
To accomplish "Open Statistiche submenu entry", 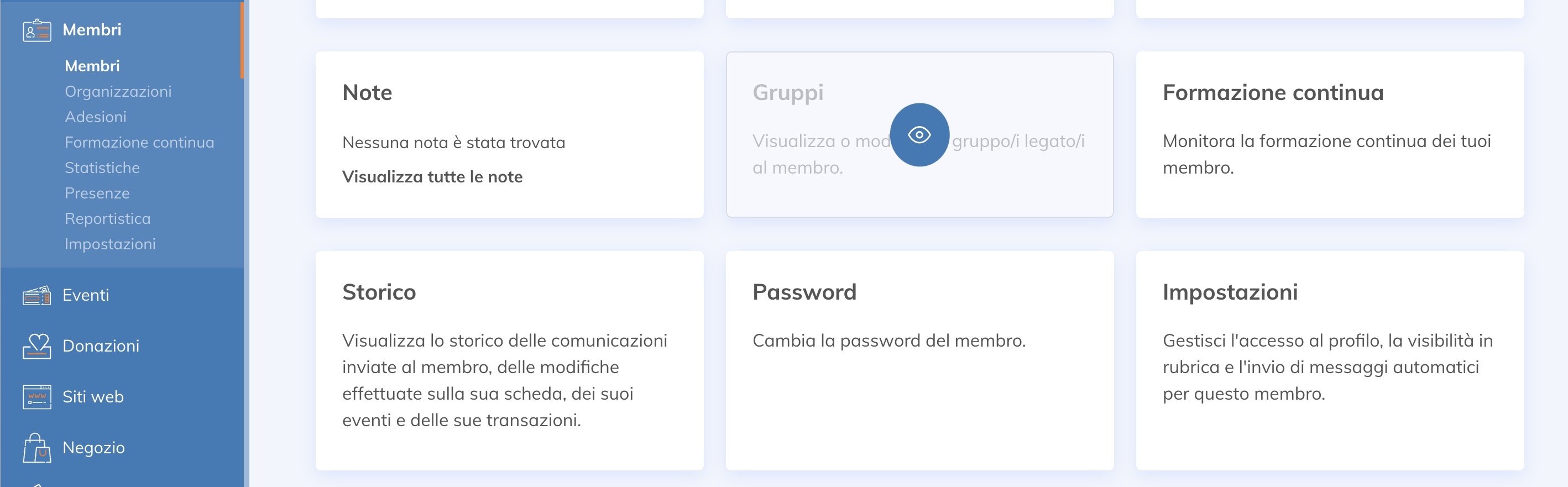I will 102,168.
